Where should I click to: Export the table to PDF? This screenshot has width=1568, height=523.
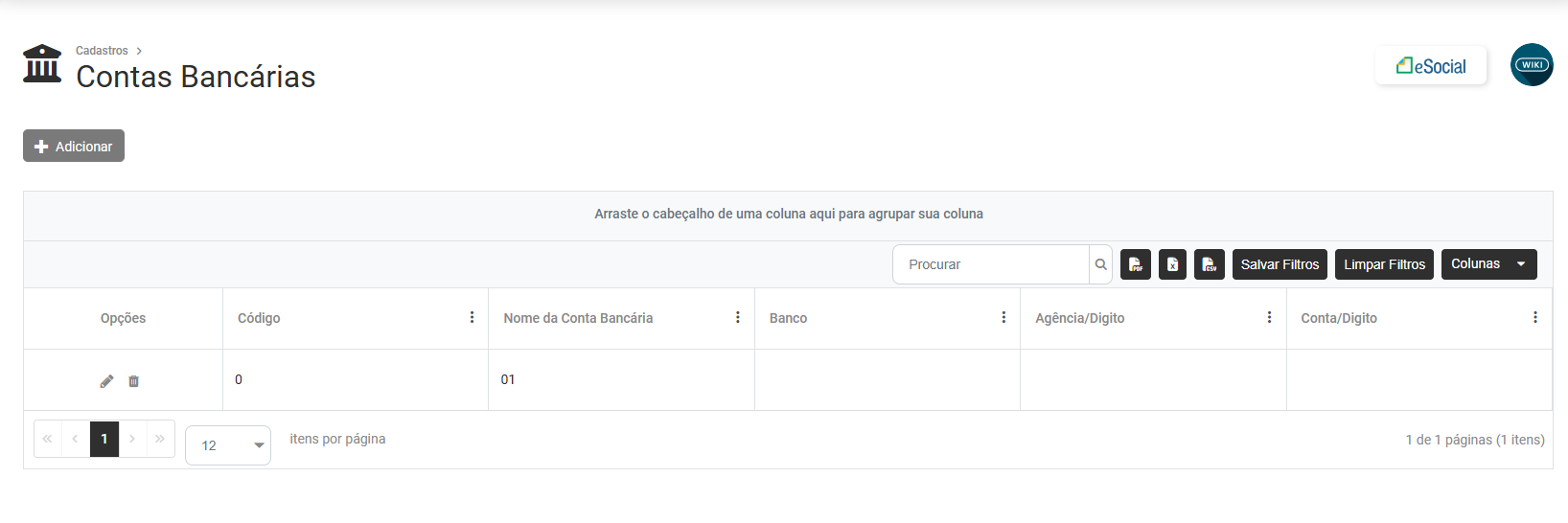[1136, 264]
